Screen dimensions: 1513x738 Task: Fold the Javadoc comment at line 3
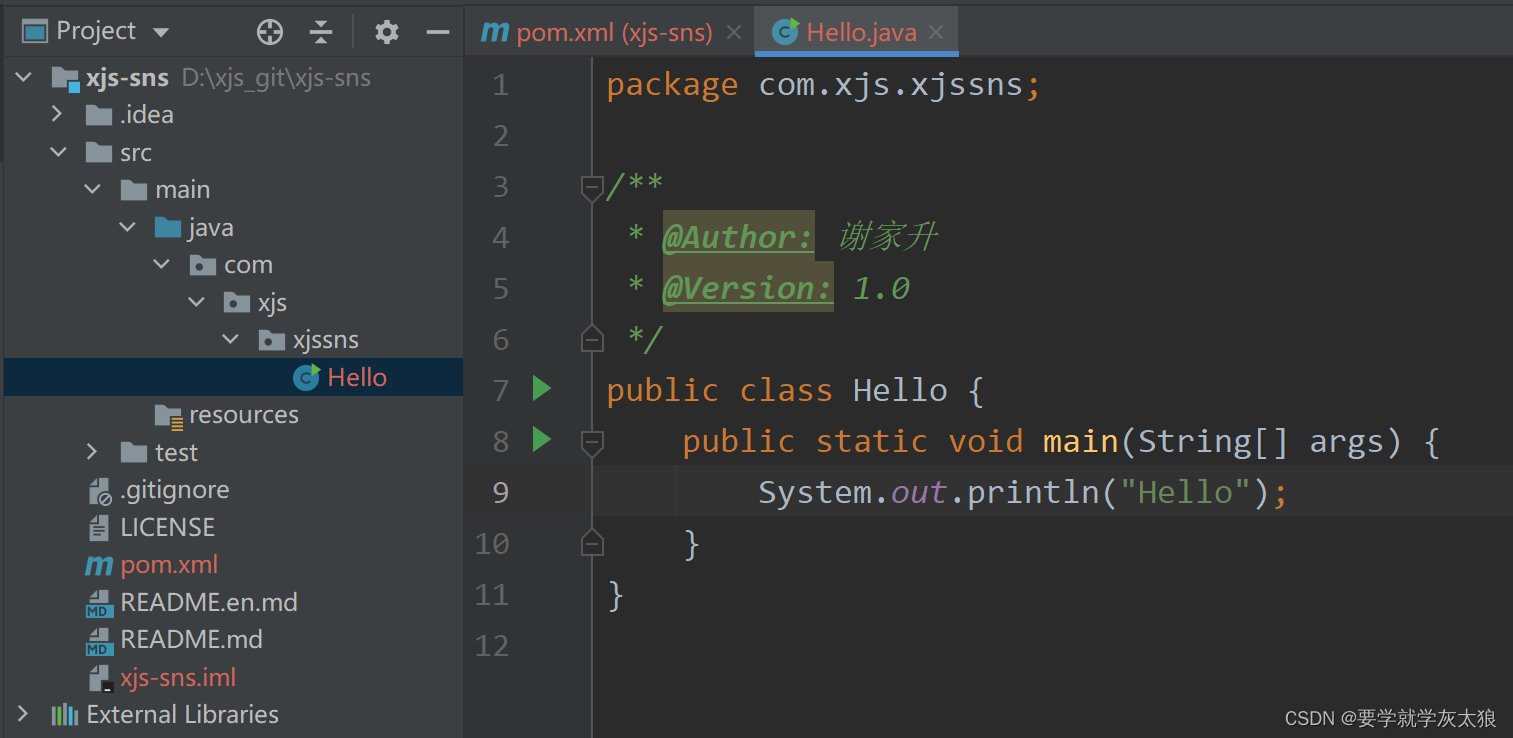(x=592, y=187)
